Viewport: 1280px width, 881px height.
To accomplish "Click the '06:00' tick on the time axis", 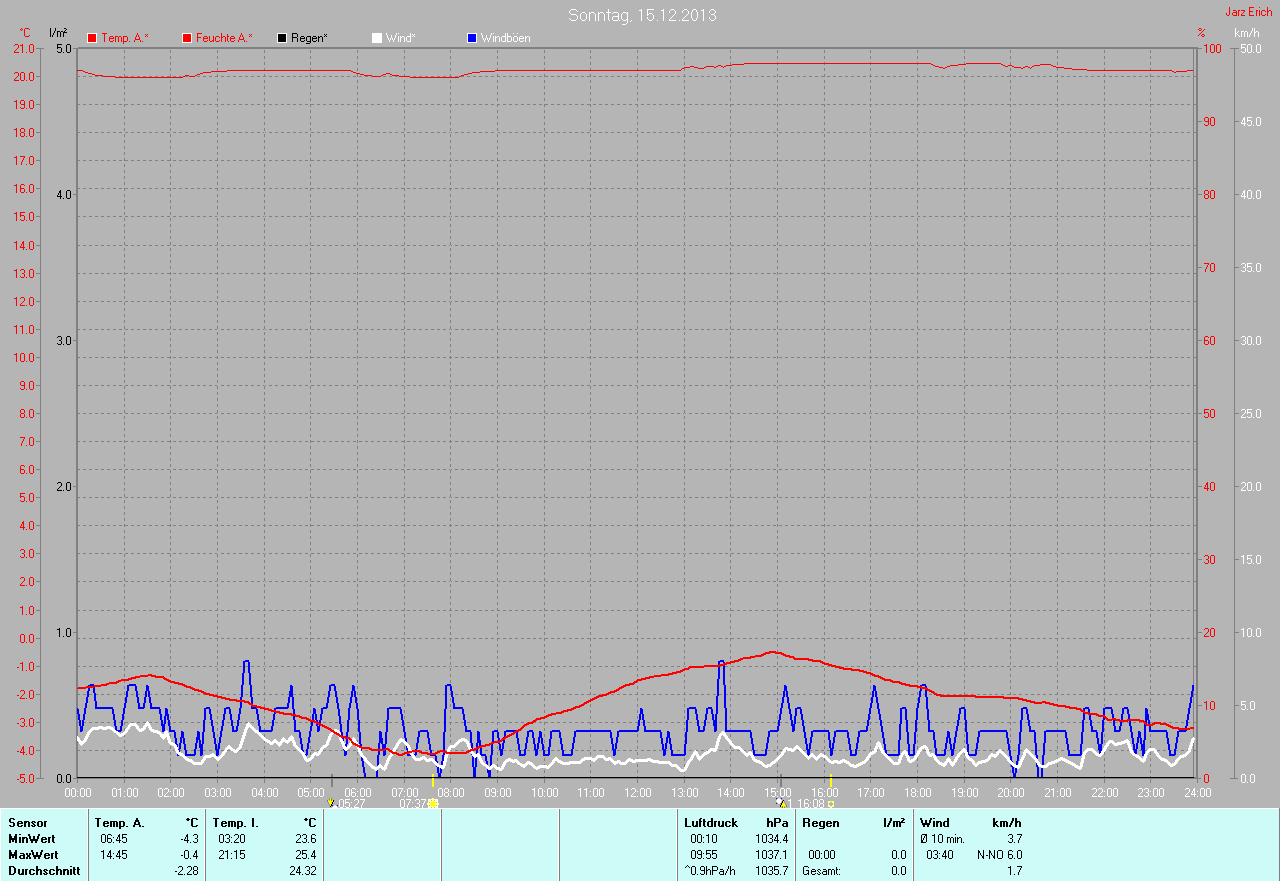I will (358, 793).
